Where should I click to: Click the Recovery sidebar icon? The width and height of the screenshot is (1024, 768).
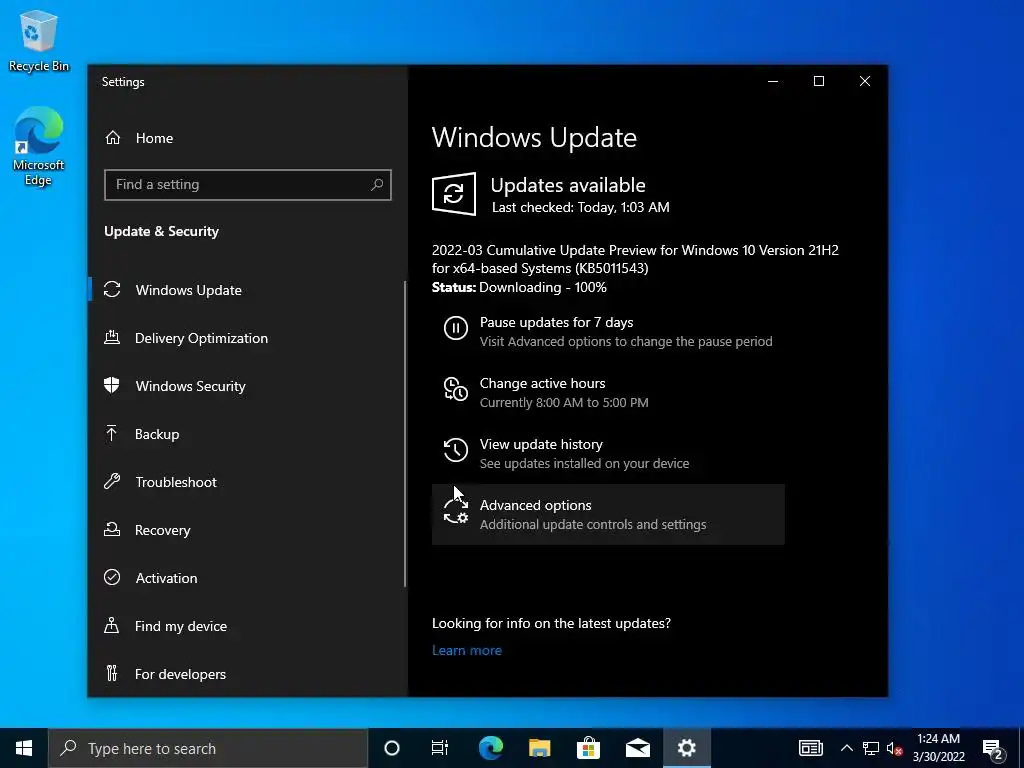pos(112,530)
